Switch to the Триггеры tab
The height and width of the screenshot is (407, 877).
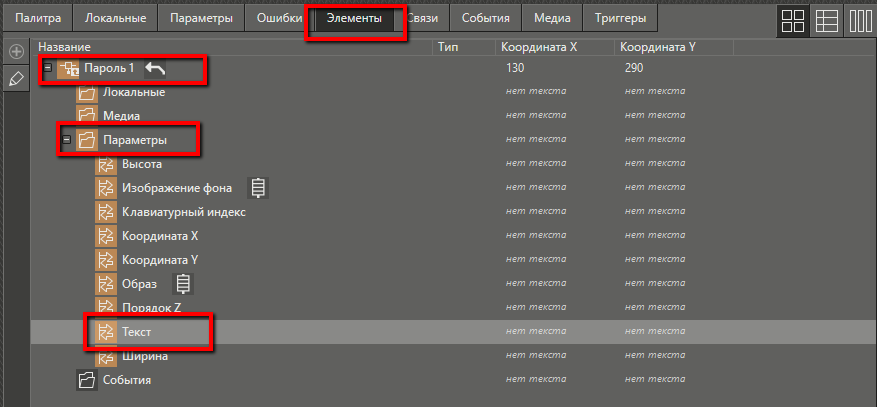(620, 19)
